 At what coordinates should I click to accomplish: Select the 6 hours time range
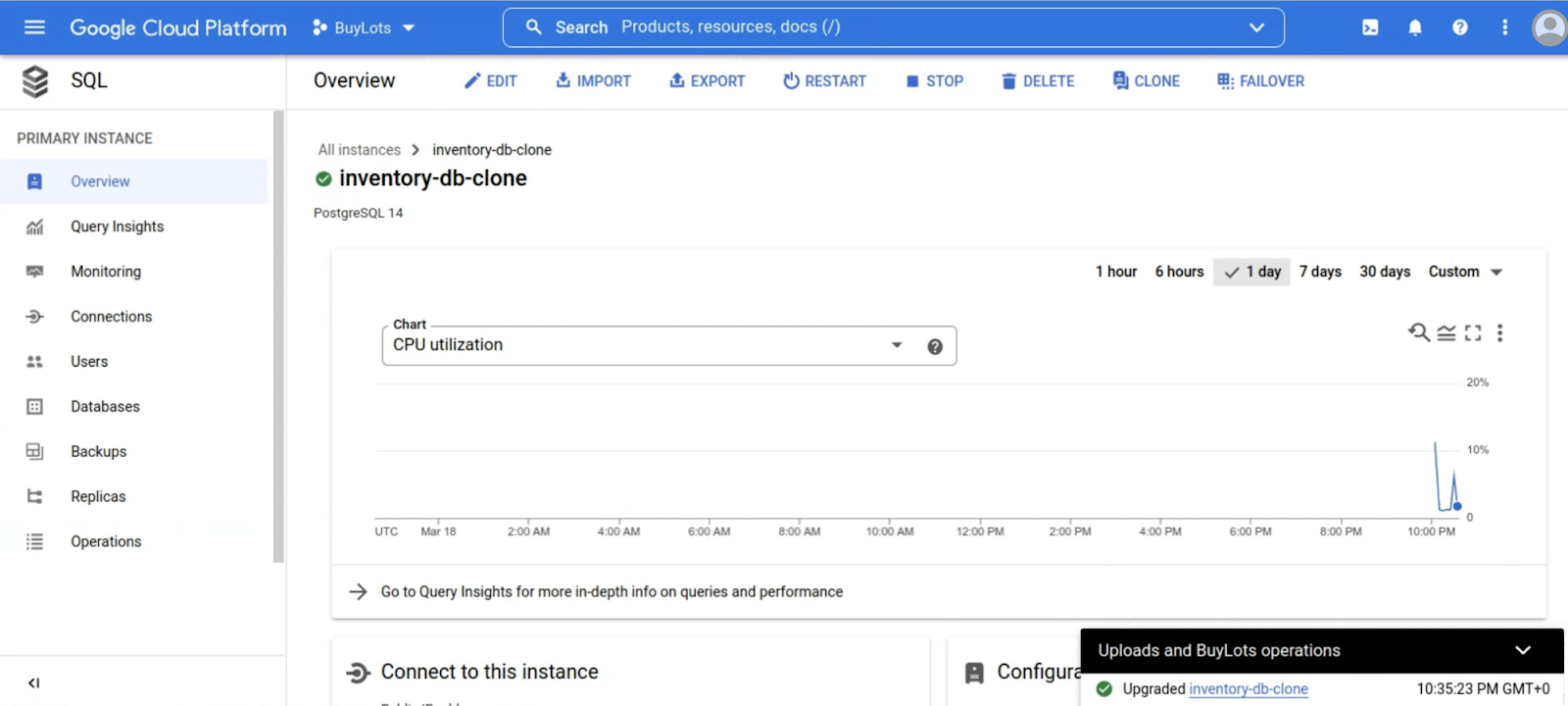(1179, 272)
